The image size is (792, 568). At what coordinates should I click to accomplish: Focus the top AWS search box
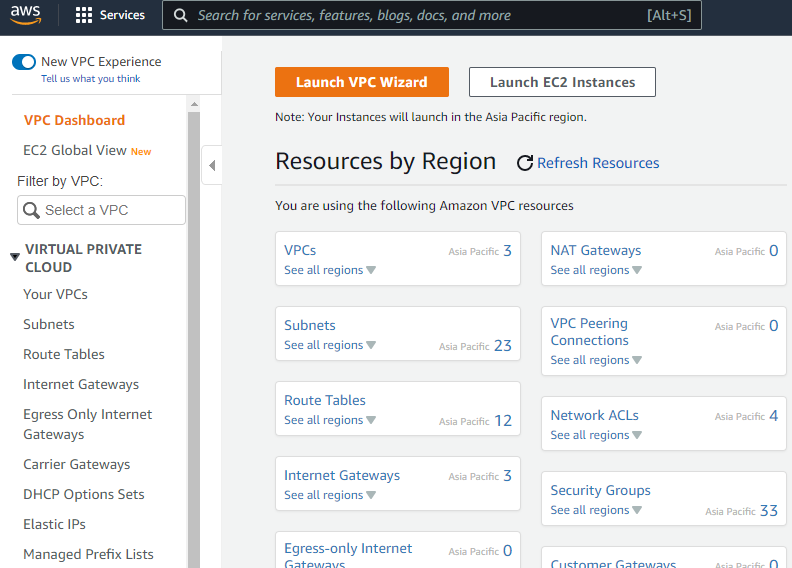click(x=431, y=15)
